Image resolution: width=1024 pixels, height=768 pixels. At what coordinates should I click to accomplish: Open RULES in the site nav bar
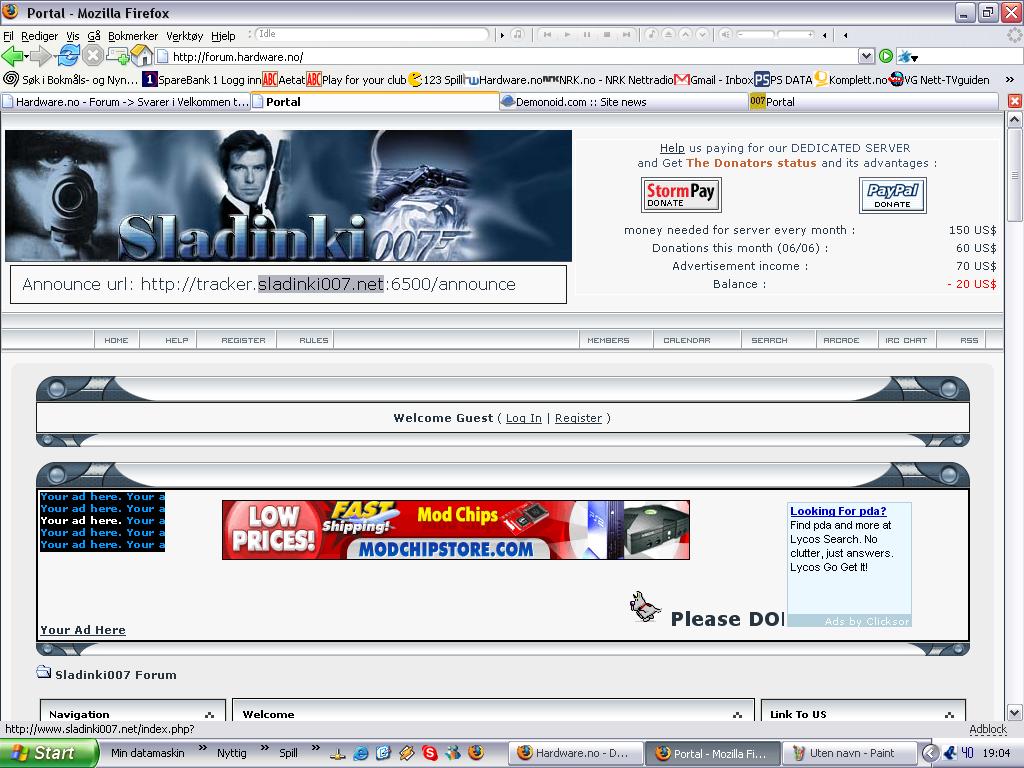tap(313, 340)
